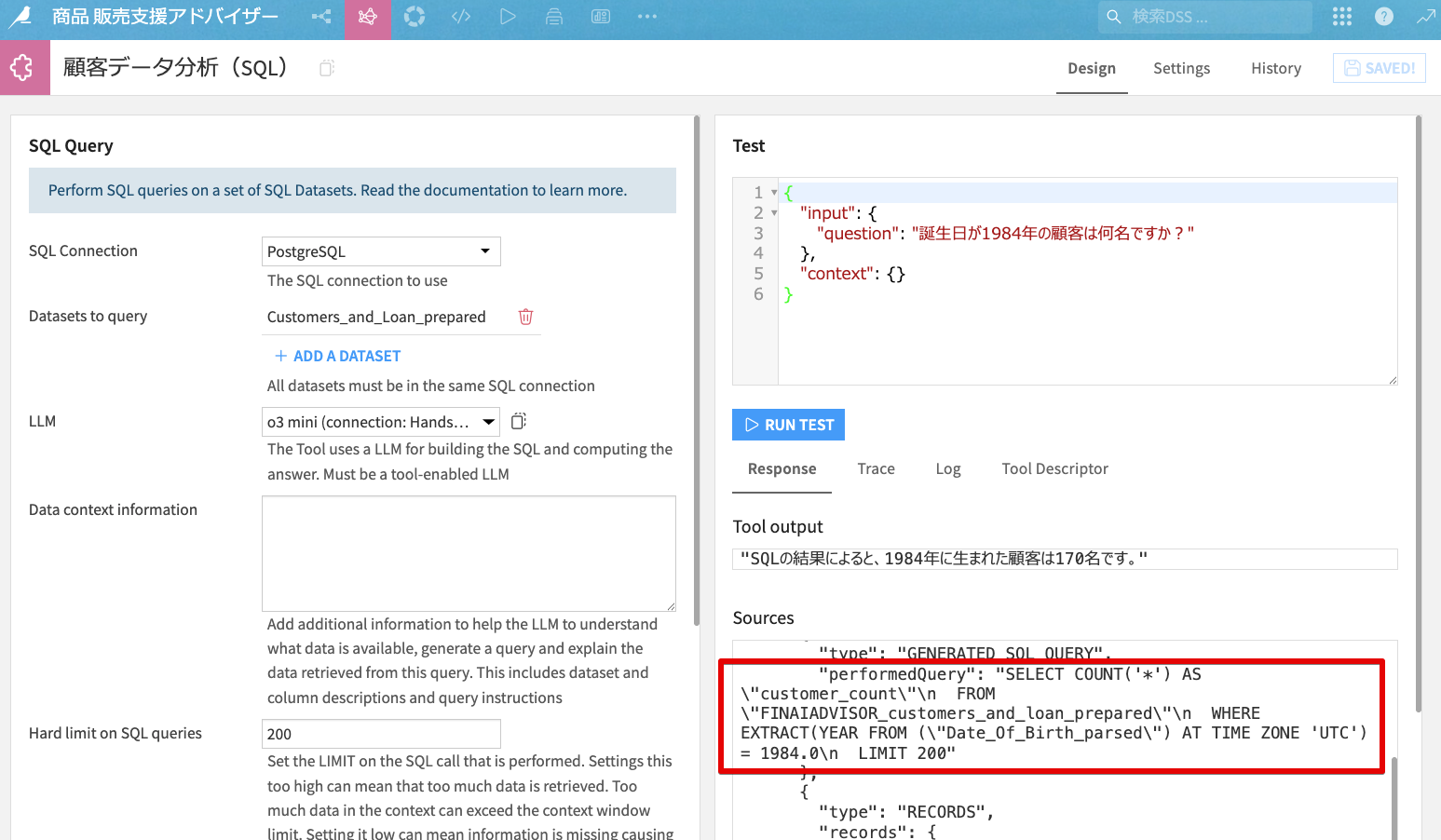This screenshot has height=840, width=1441.
Task: Click the Customers_and_Loan_prepared dataset name
Action: [376, 317]
